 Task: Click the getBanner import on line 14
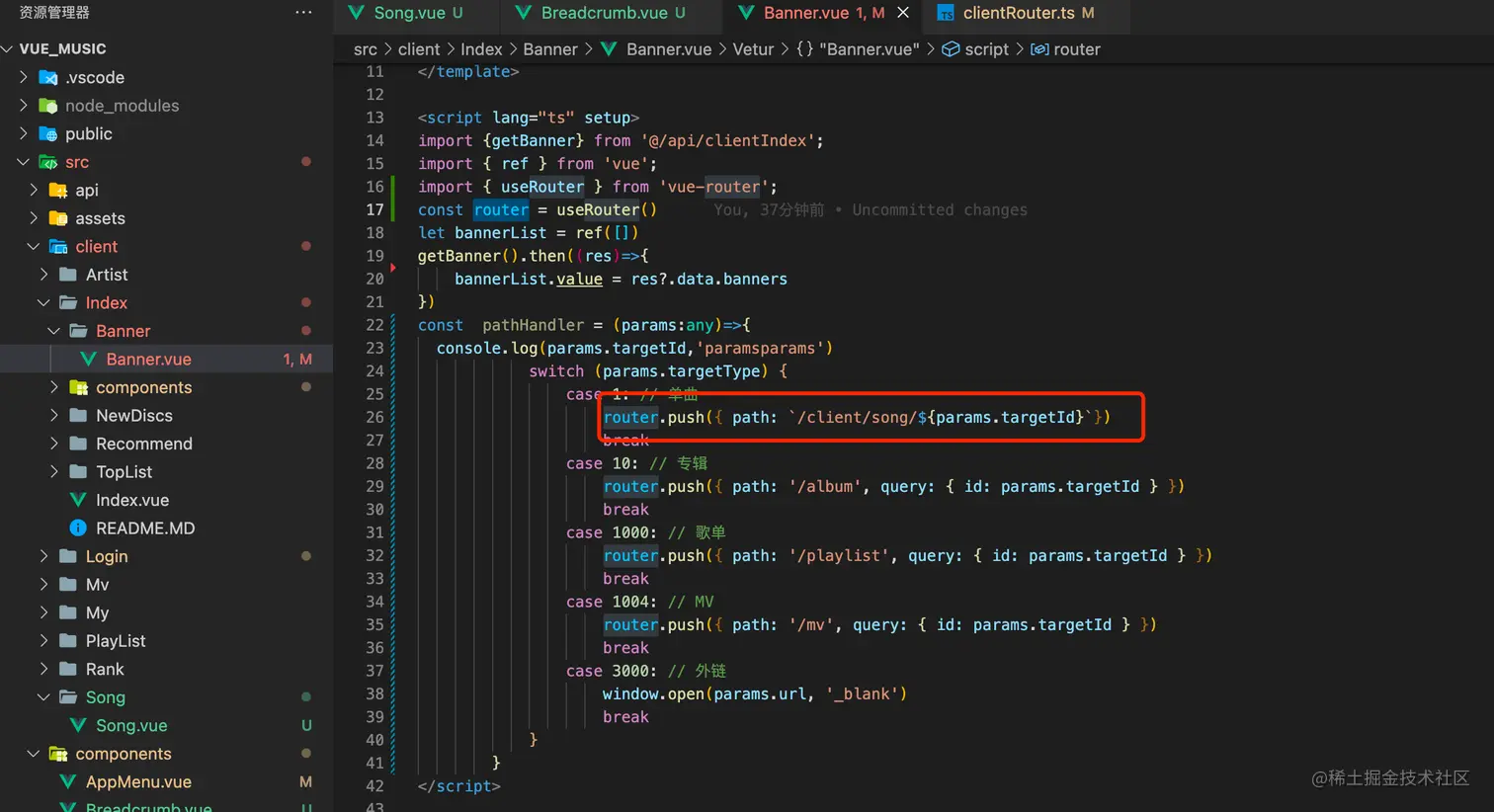pyautogui.click(x=534, y=140)
